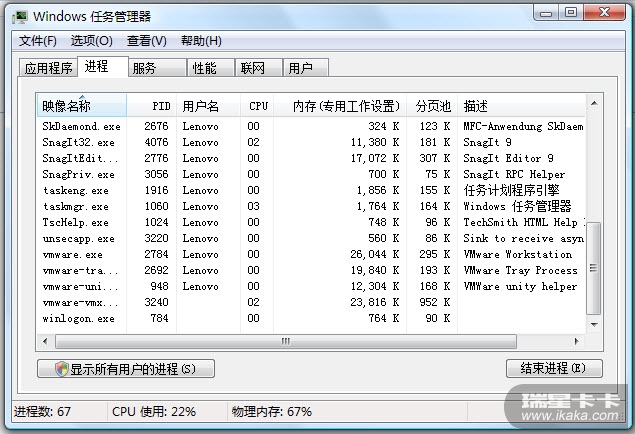Click 显示所有用户的进程(S) button
Screen dimensions: 635x434
(126, 368)
